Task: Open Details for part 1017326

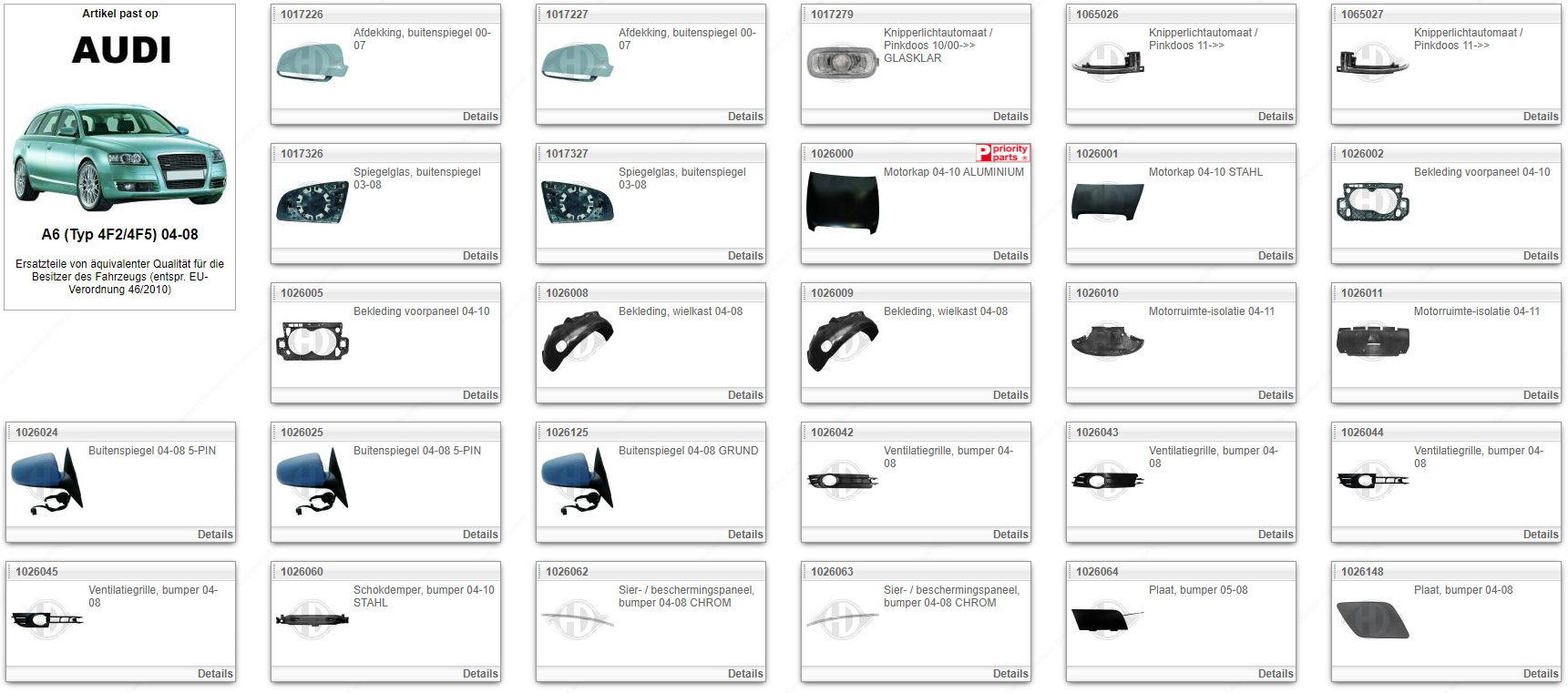Action: (x=480, y=256)
